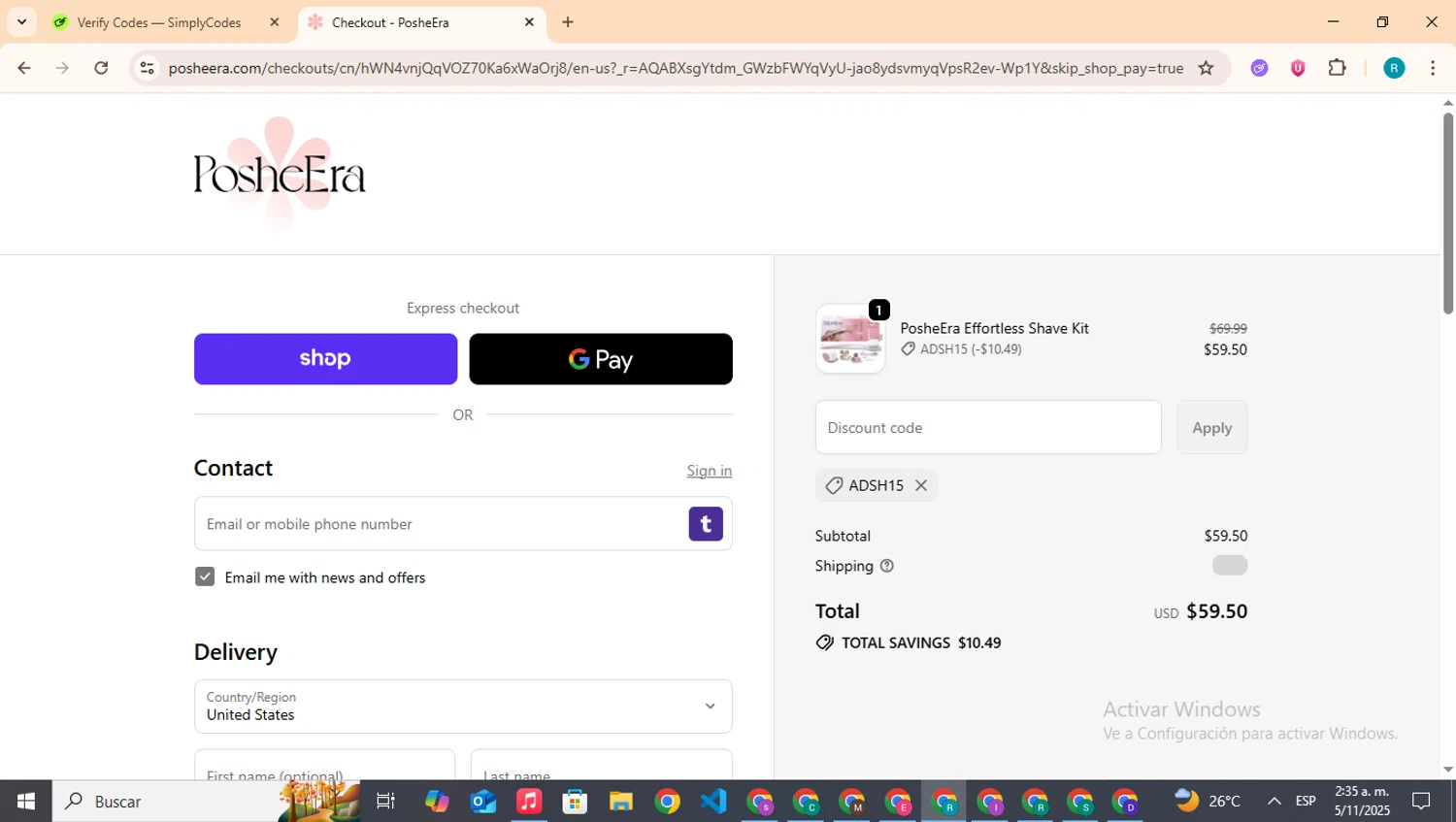Open Visual Studio Code from taskbar
The width and height of the screenshot is (1456, 822).
point(713,802)
